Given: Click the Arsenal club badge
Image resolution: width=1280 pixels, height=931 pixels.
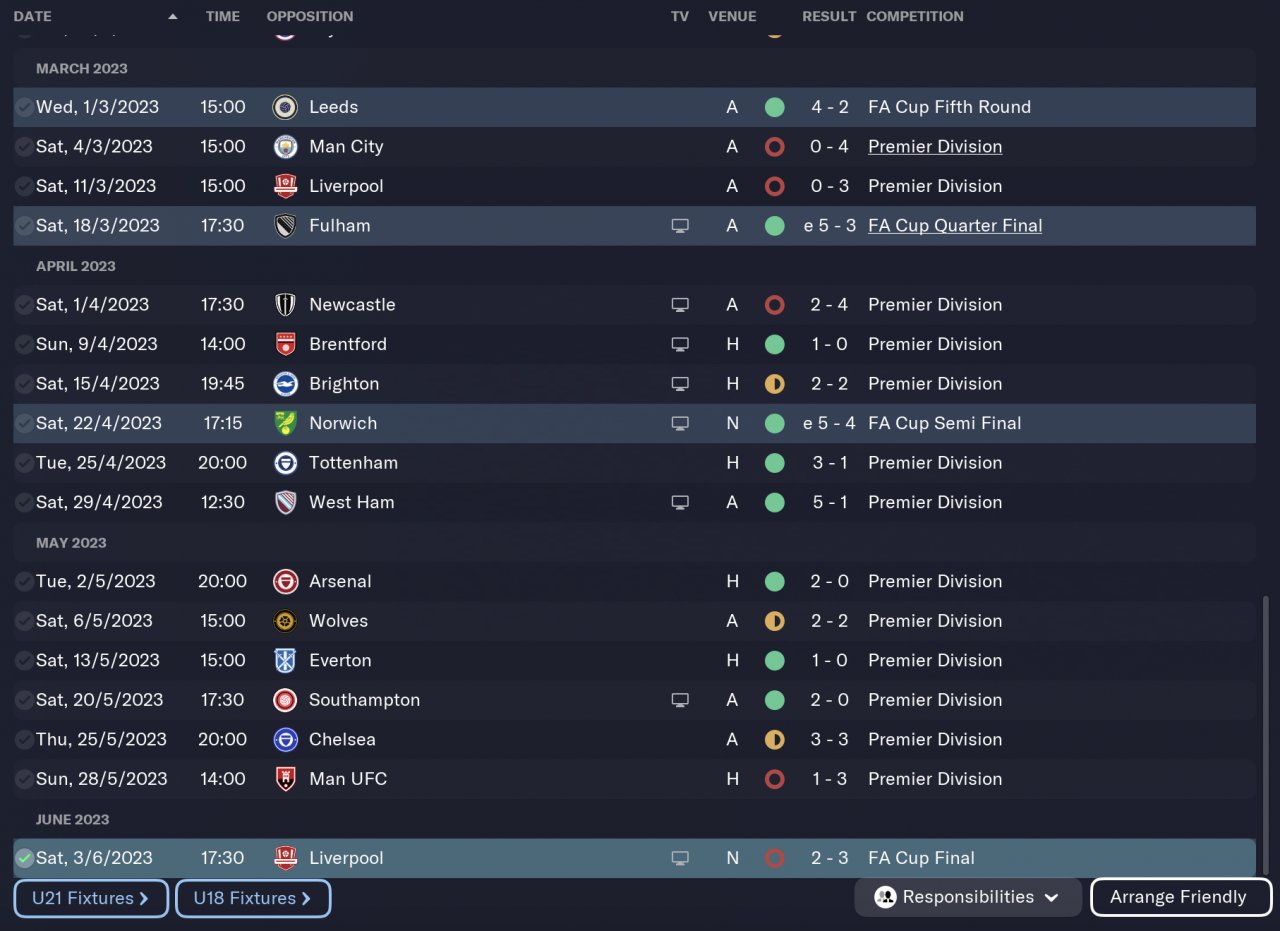Looking at the screenshot, I should pyautogui.click(x=285, y=582).
